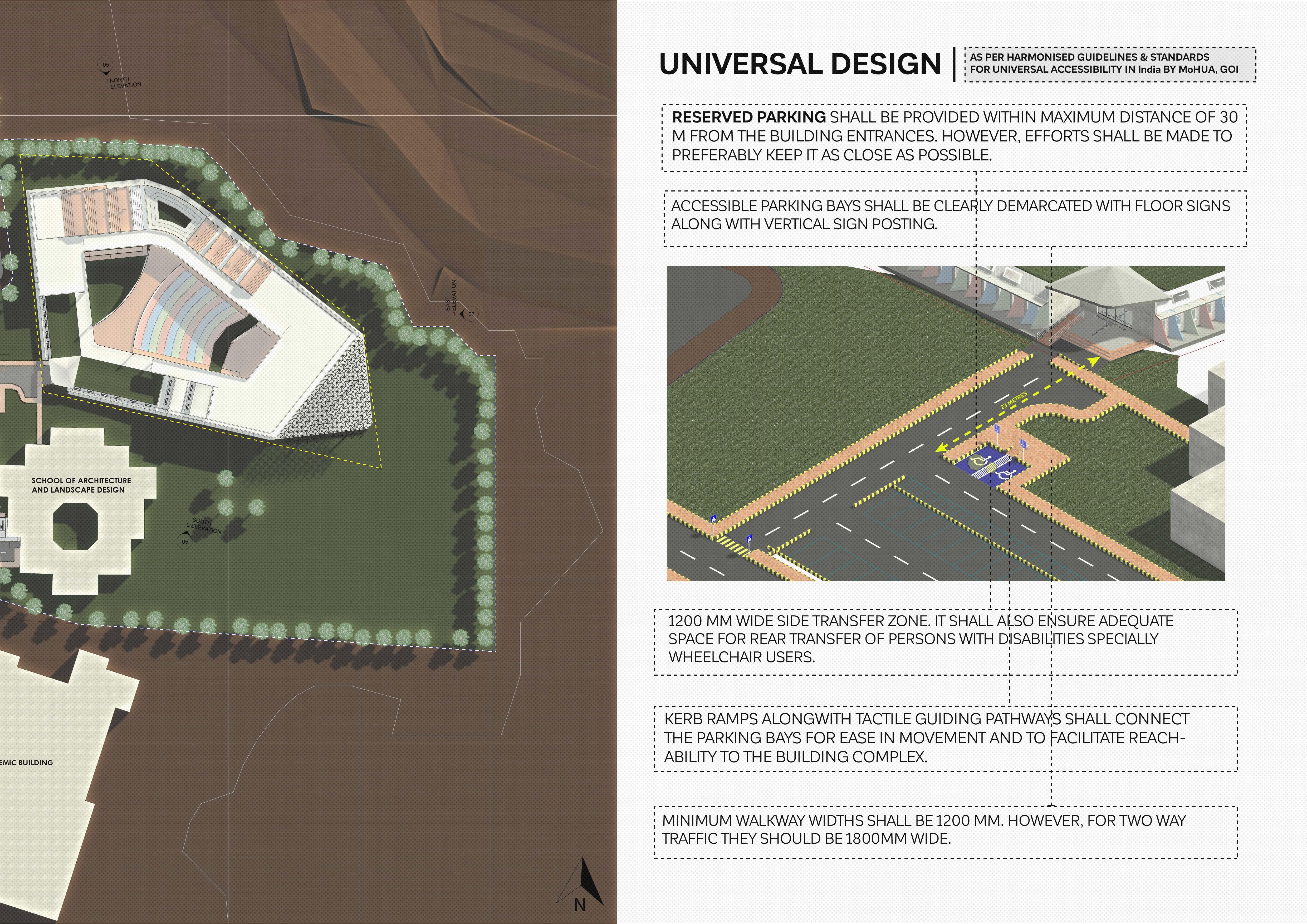Click the 23 METRES distance label
1307x924 pixels.
pos(1014,401)
